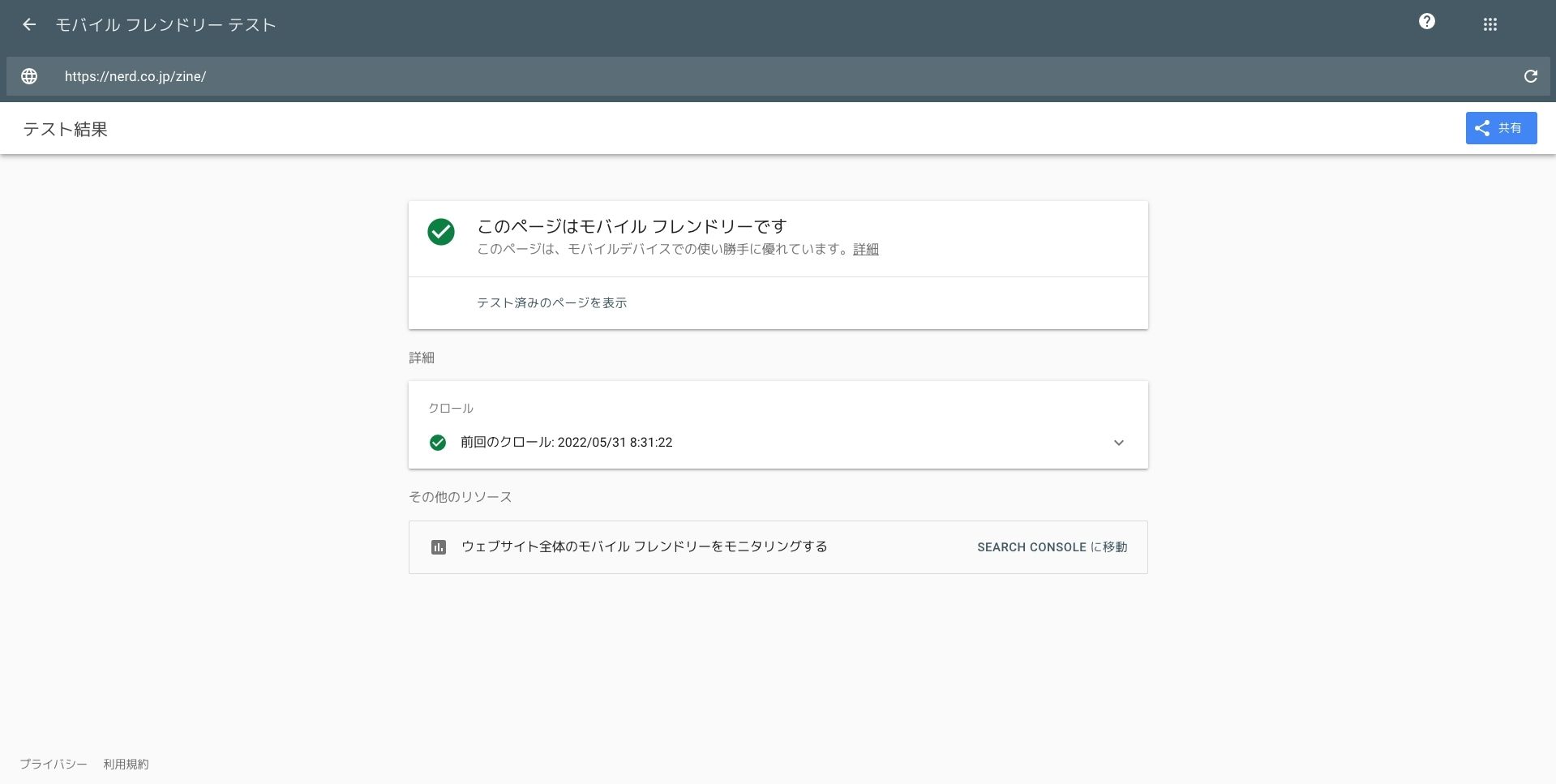Click ウェブサイト全体のモバイル フレンドリー monitoring text
1556x784 pixels.
(x=644, y=547)
